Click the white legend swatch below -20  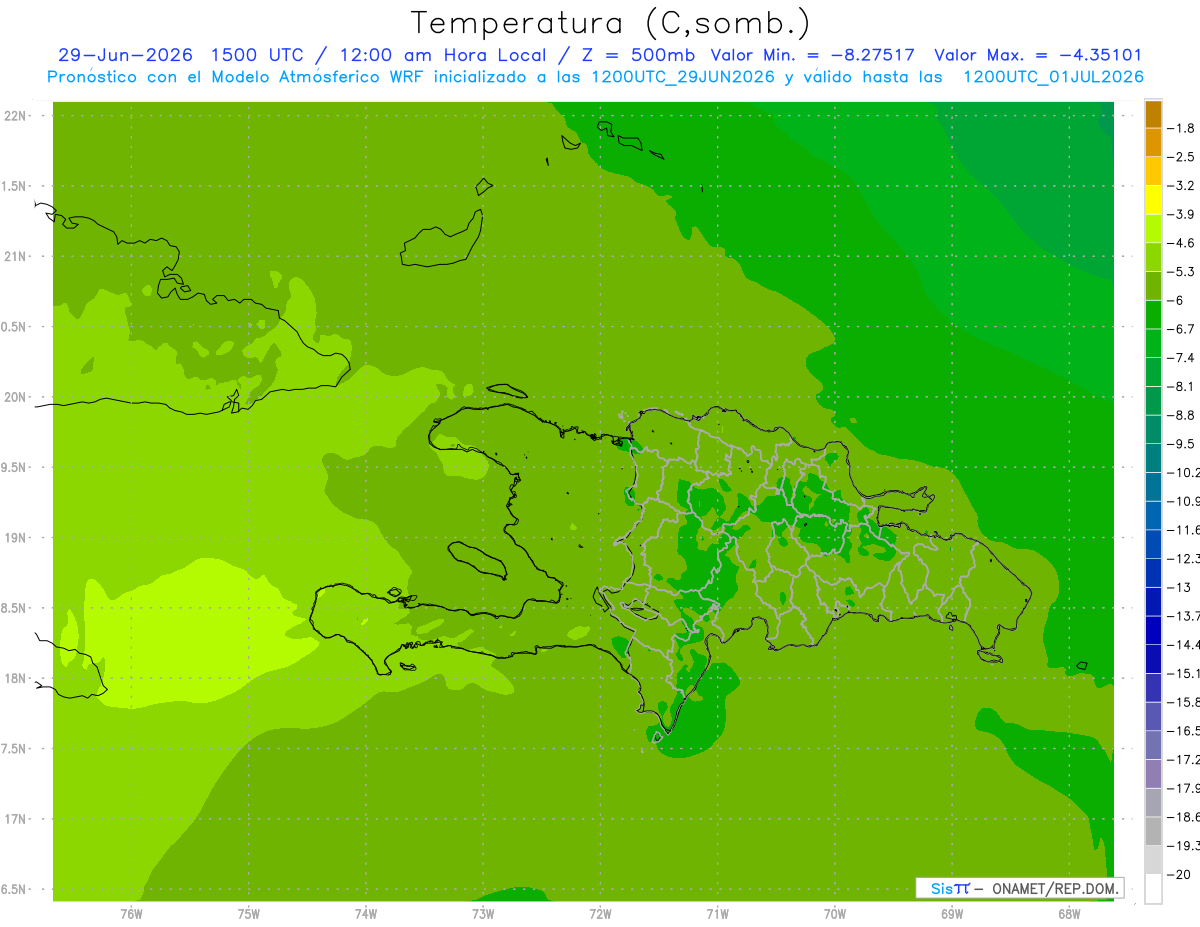pos(1153,888)
